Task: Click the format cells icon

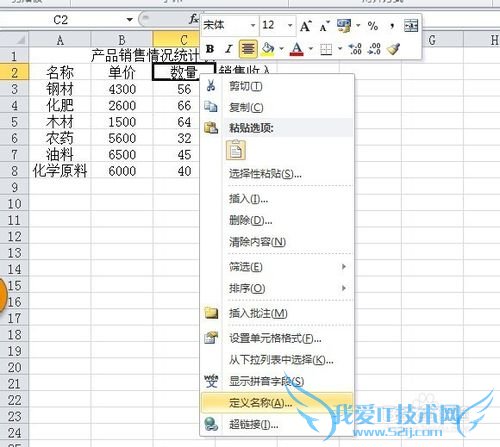Action: click(211, 338)
